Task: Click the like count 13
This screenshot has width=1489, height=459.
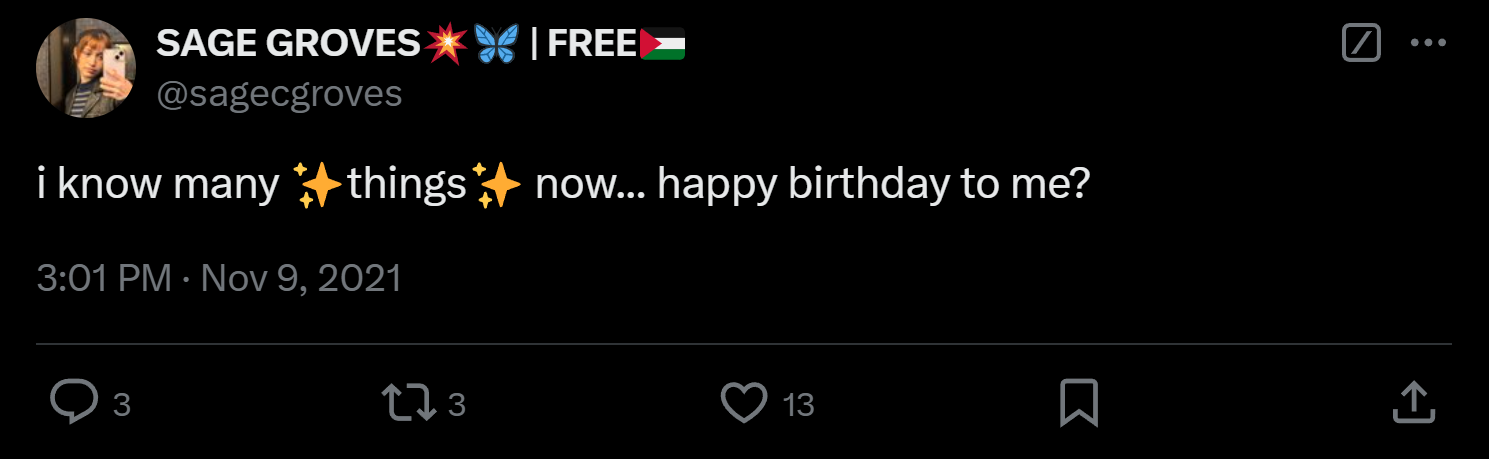Action: tap(798, 405)
